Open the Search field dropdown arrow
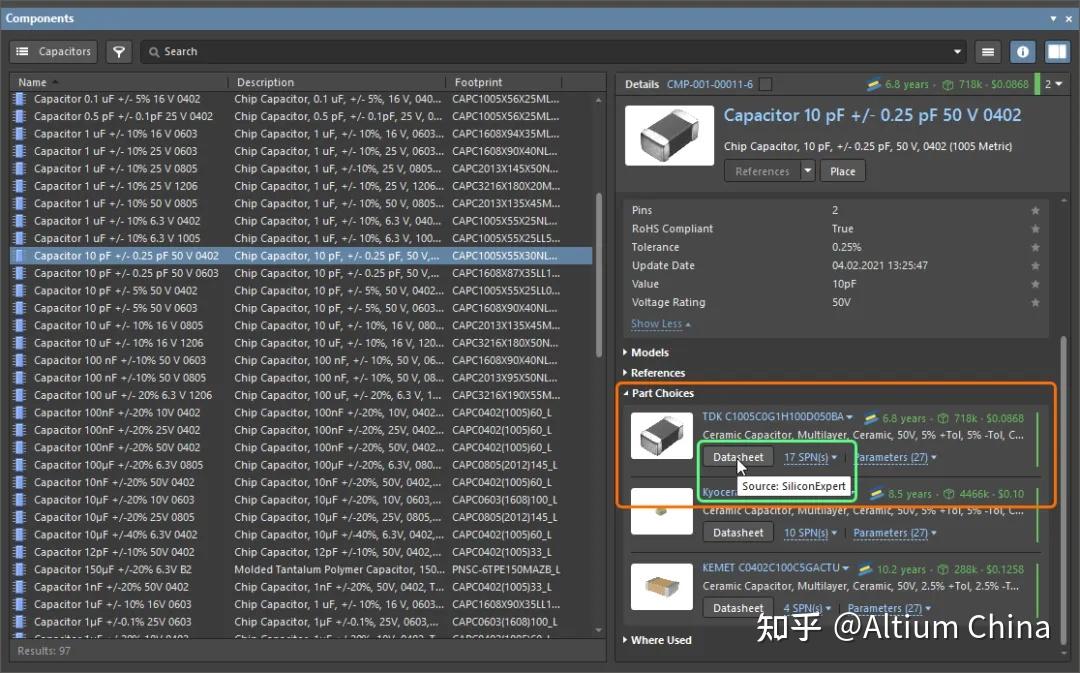Screen dimensions: 1080x673 point(957,51)
